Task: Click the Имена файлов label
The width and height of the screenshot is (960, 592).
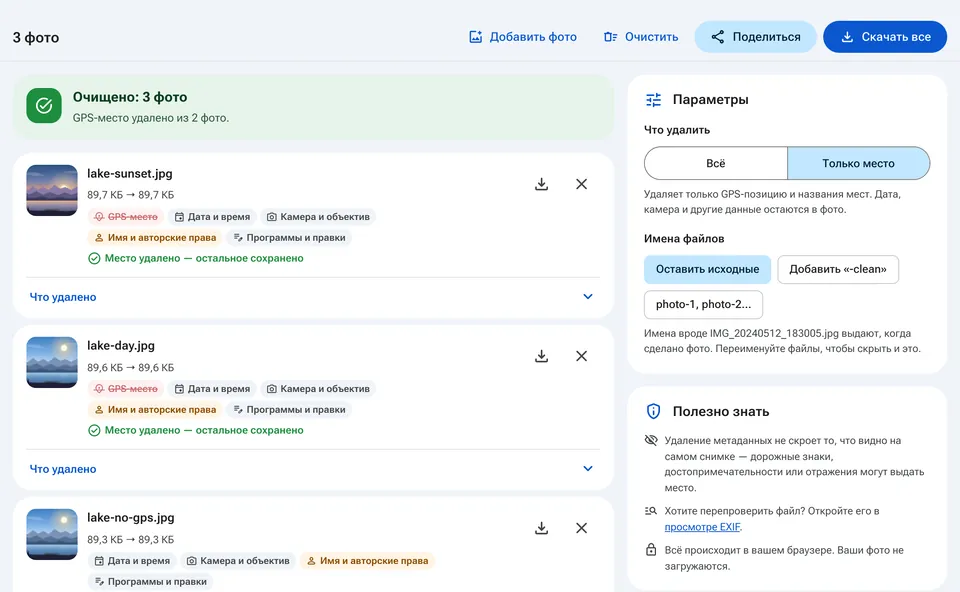Action: [684, 239]
